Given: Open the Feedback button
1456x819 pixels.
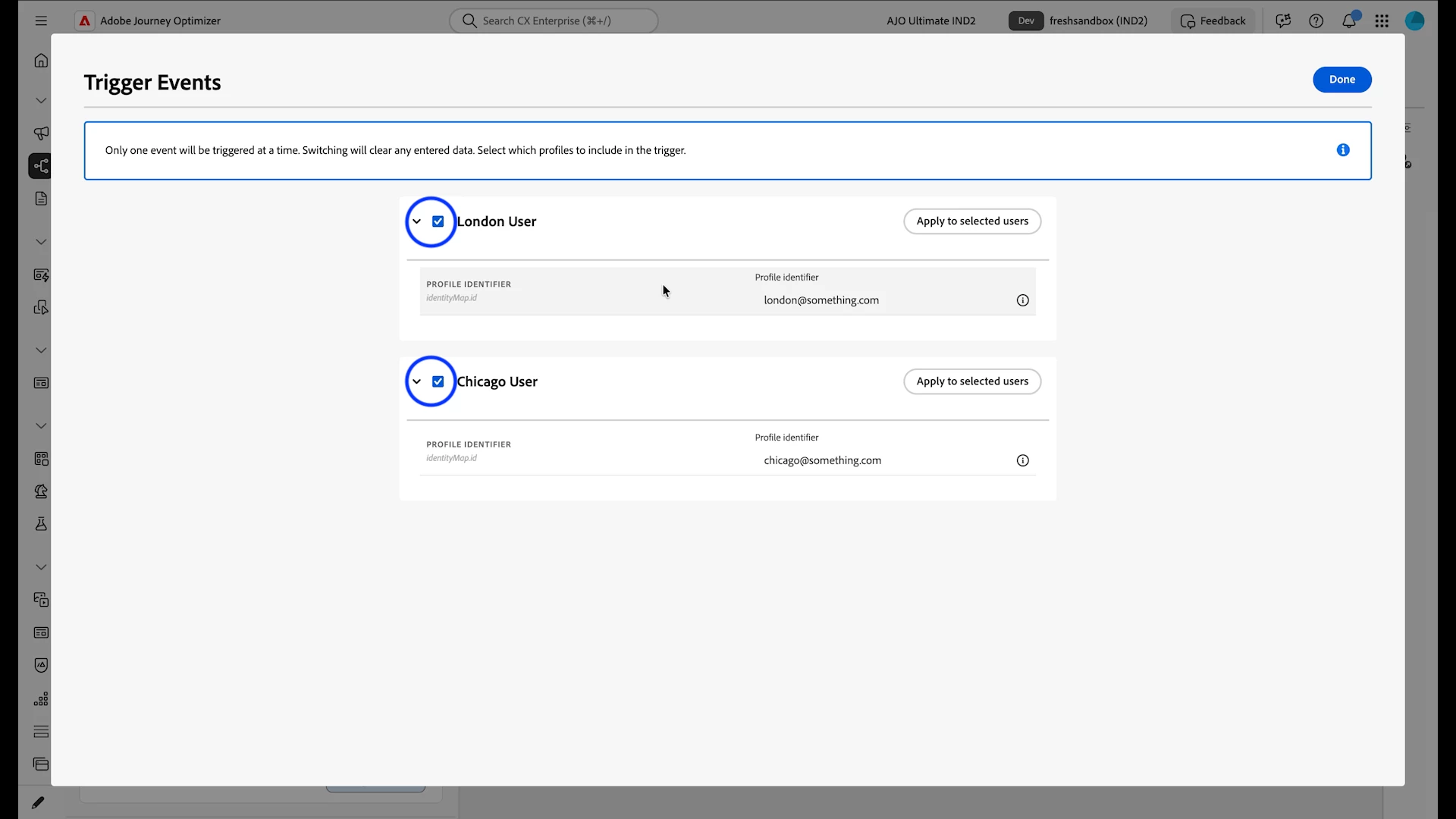Looking at the screenshot, I should coord(1213,21).
